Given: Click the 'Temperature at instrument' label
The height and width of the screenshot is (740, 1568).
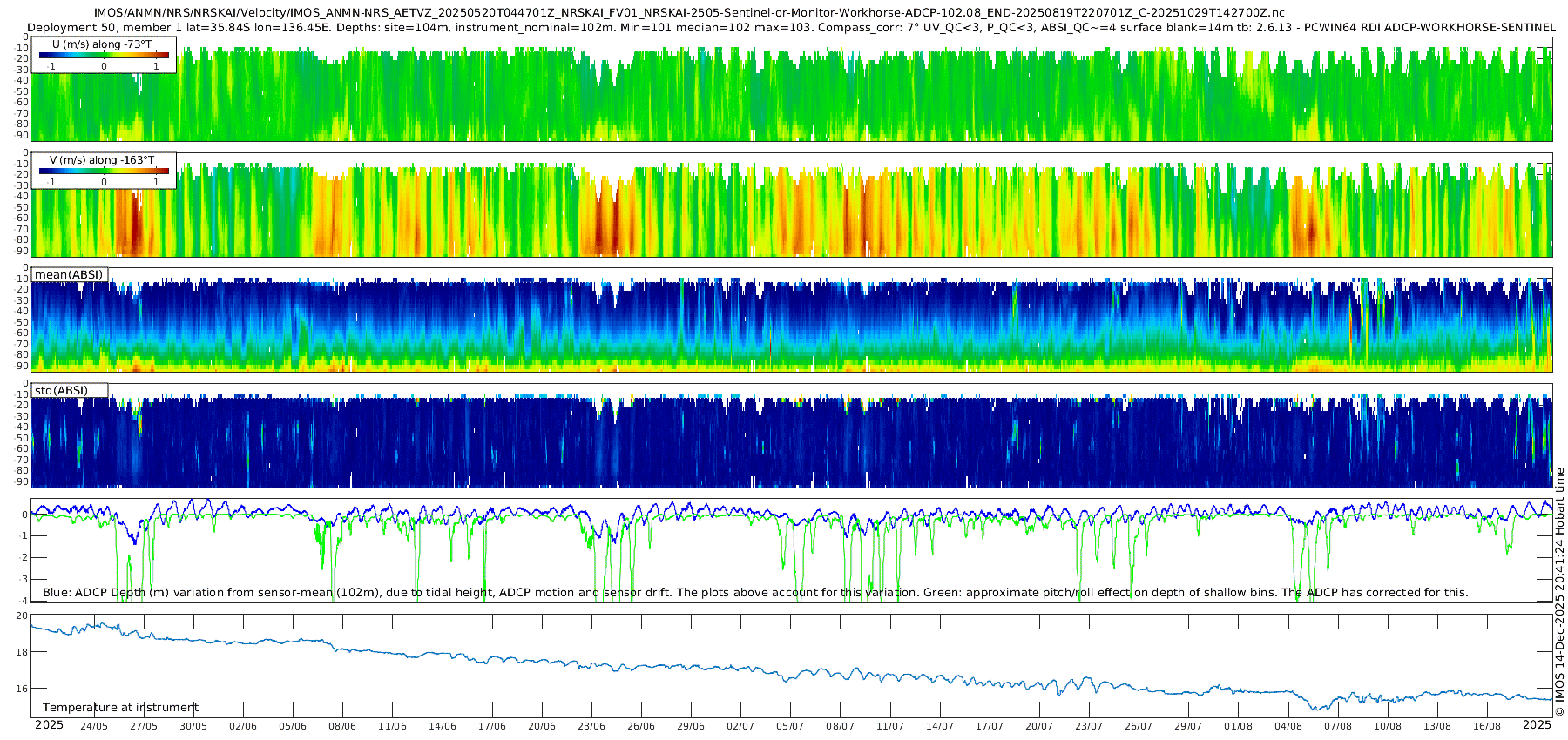Looking at the screenshot, I should click(120, 708).
